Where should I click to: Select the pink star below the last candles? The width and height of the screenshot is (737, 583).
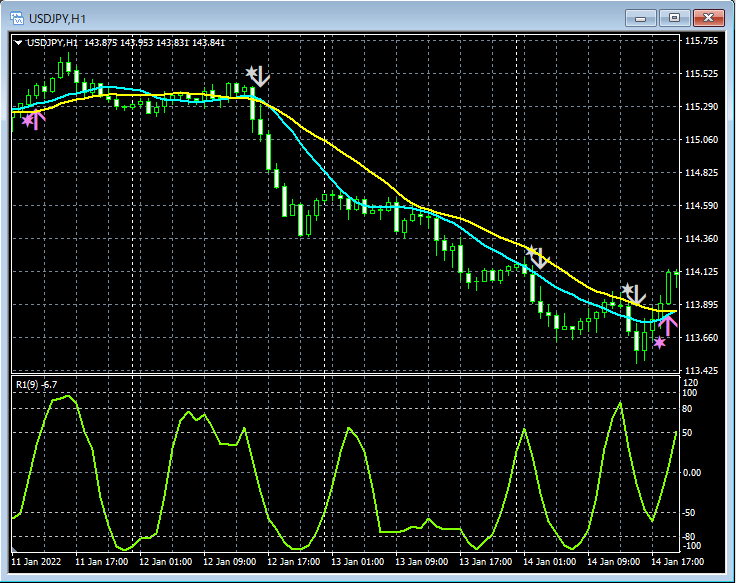[659, 342]
